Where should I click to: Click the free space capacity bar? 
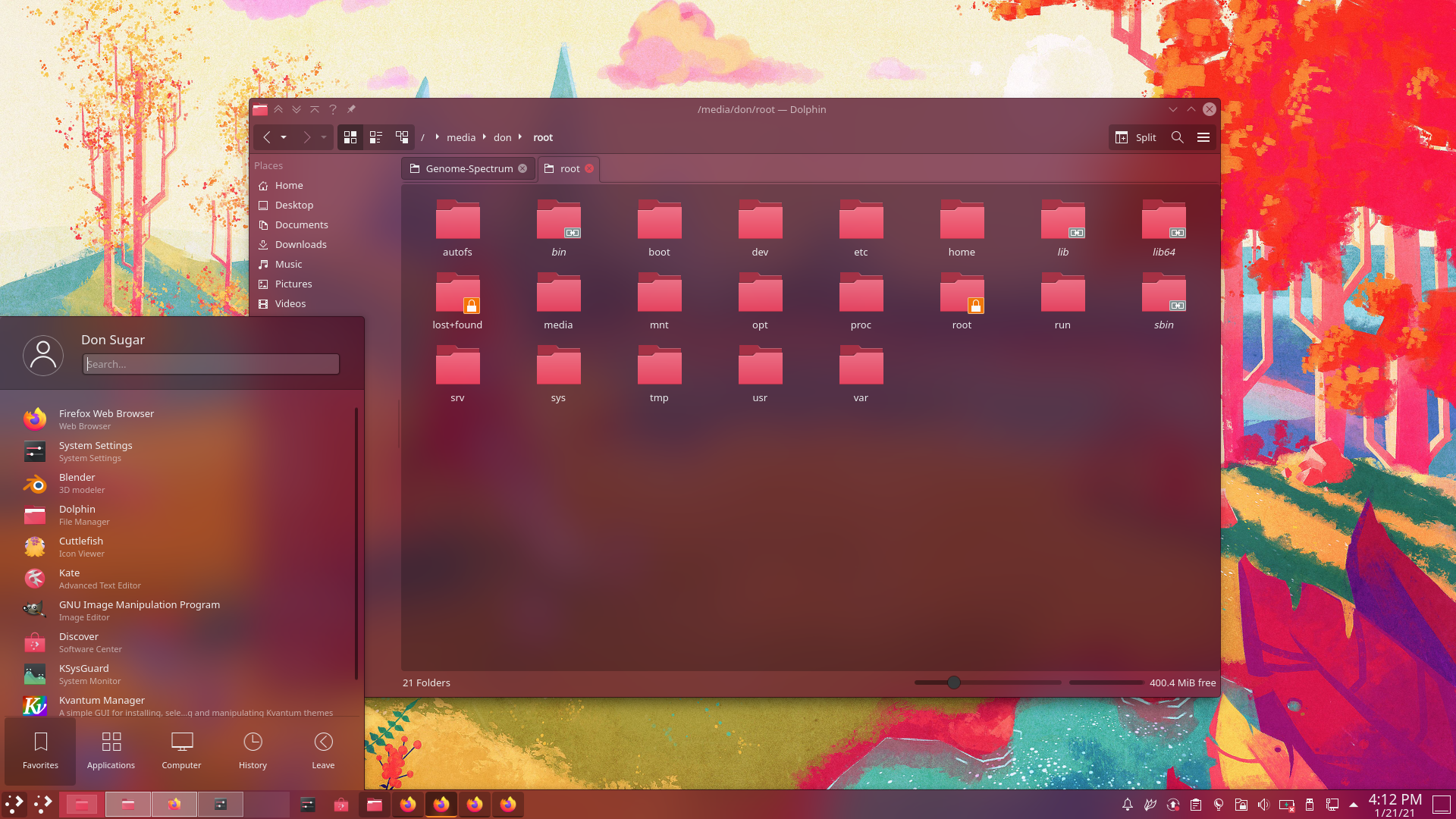tap(1106, 682)
